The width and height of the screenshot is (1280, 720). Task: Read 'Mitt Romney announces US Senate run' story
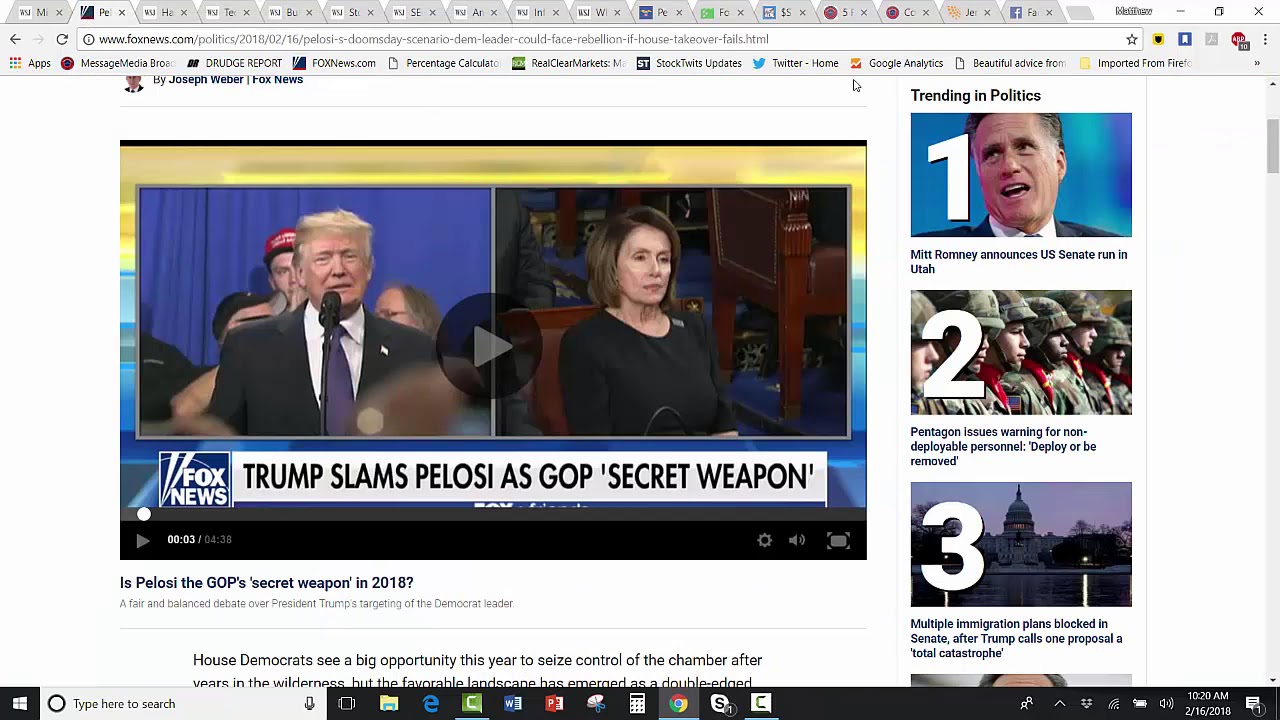click(x=1019, y=262)
